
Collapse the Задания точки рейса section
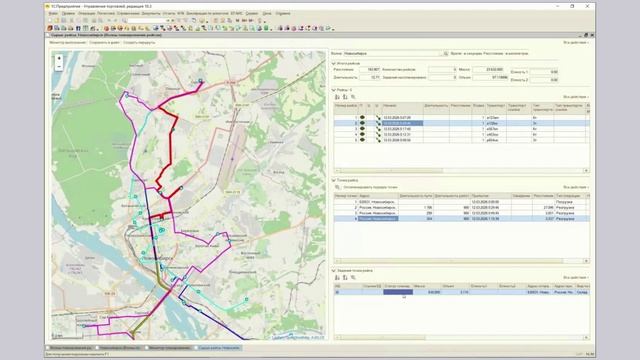click(333, 270)
